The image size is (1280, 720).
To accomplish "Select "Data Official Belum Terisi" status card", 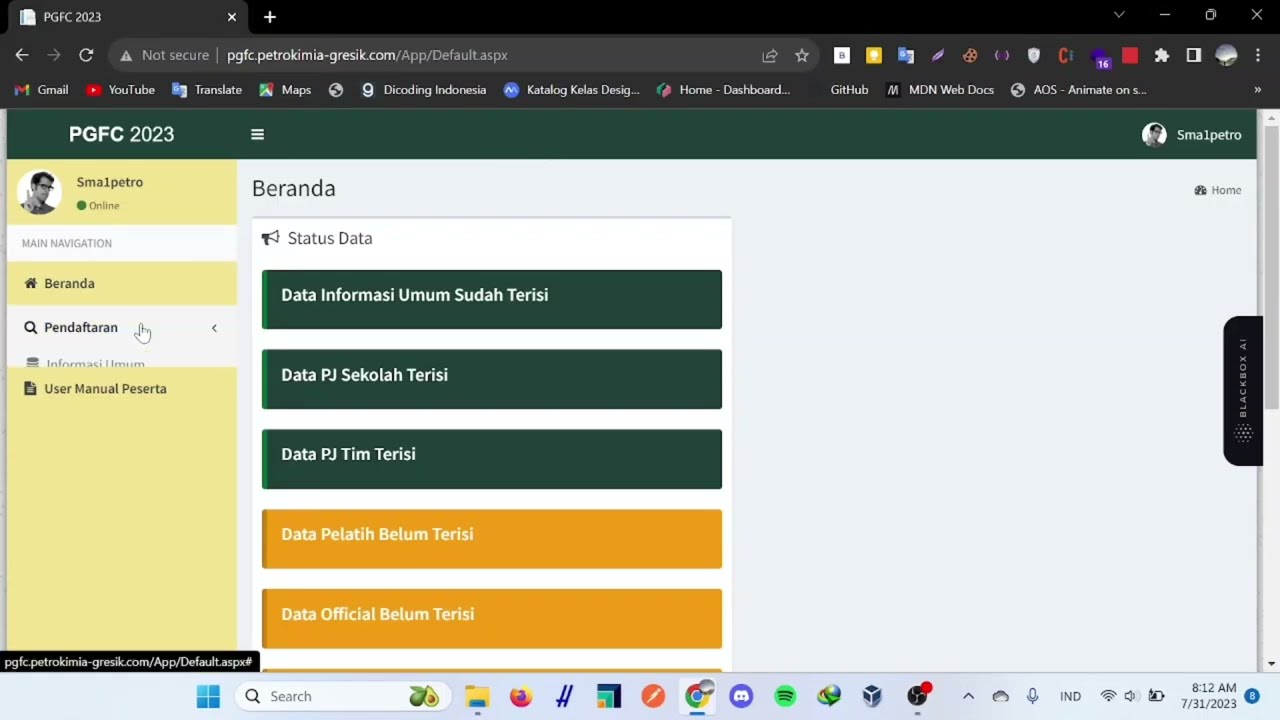I will click(x=491, y=619).
